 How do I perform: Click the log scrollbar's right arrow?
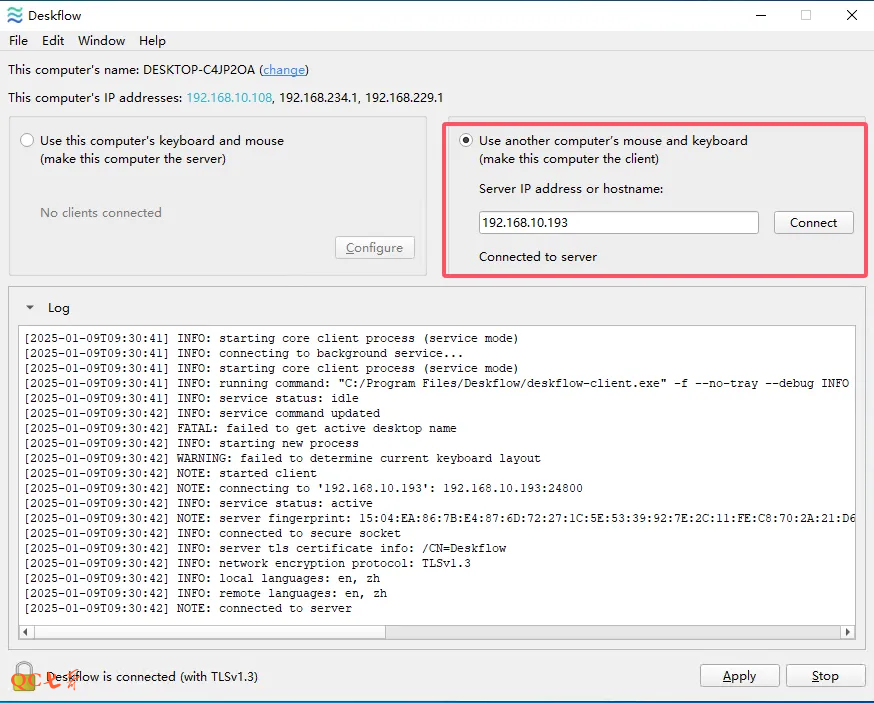[x=848, y=632]
